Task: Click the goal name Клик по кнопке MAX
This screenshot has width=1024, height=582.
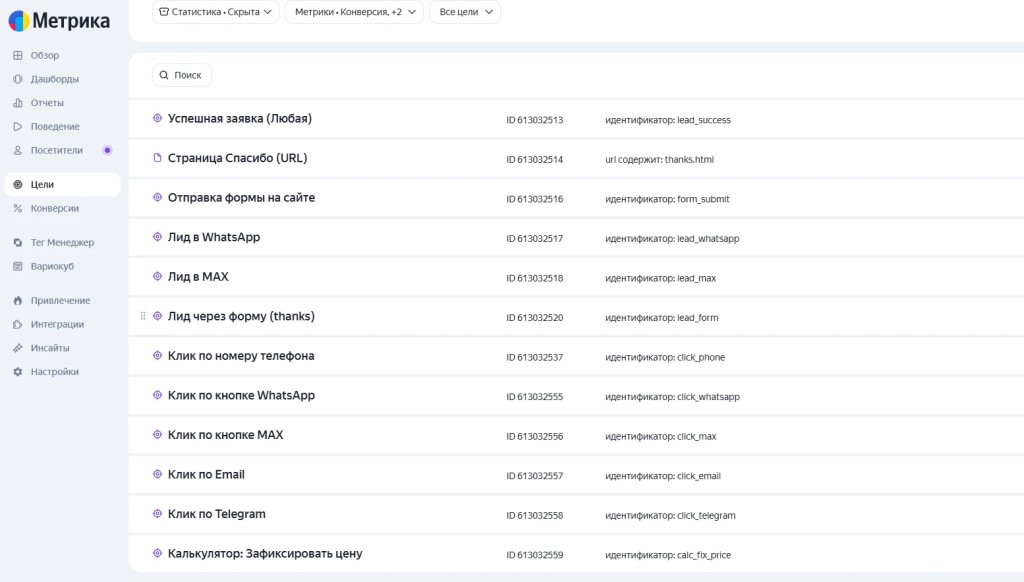Action: tap(225, 435)
